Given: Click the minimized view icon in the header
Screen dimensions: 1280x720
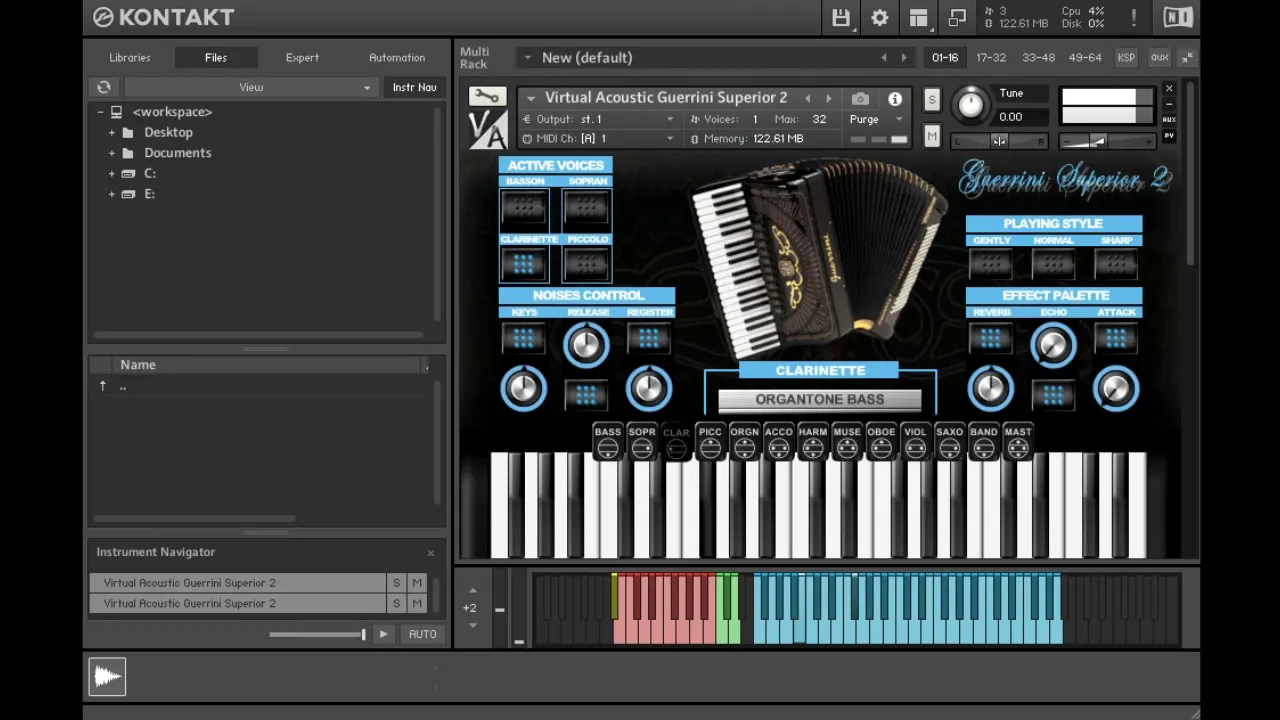Looking at the screenshot, I should [957, 18].
